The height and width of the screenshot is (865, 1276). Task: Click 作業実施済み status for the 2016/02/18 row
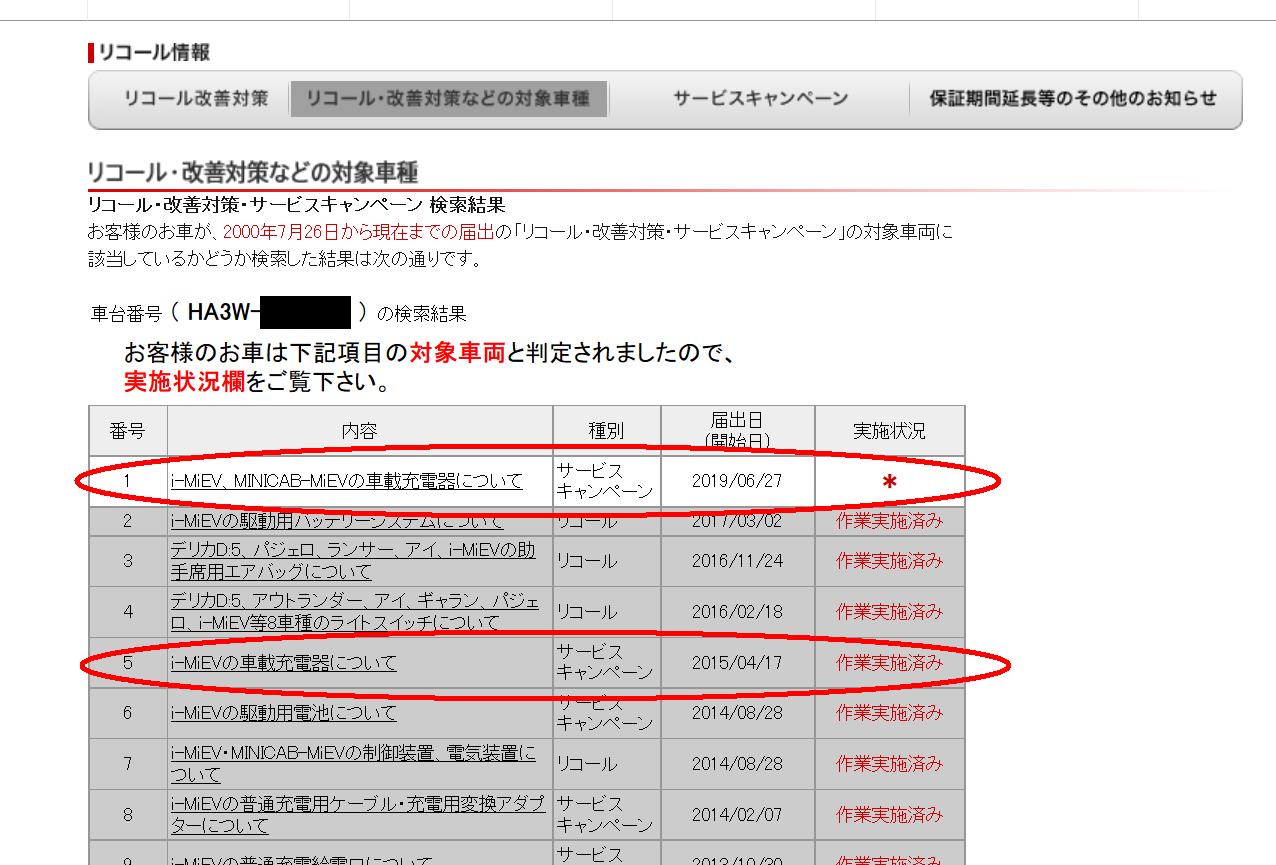point(889,612)
